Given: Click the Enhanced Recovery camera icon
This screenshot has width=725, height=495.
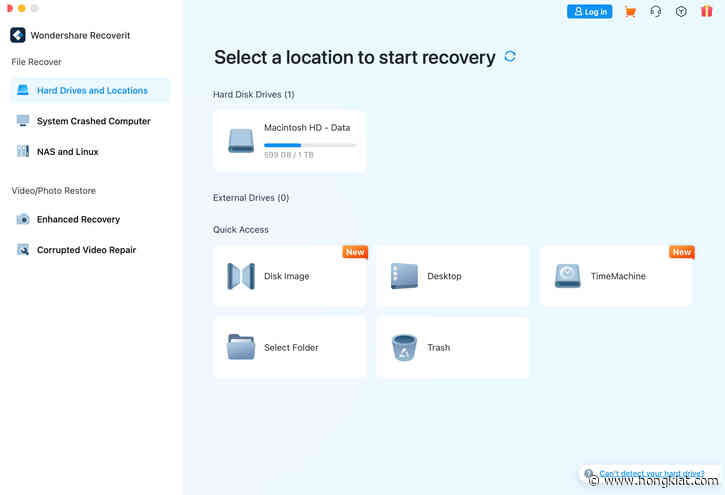Looking at the screenshot, I should [23, 220].
